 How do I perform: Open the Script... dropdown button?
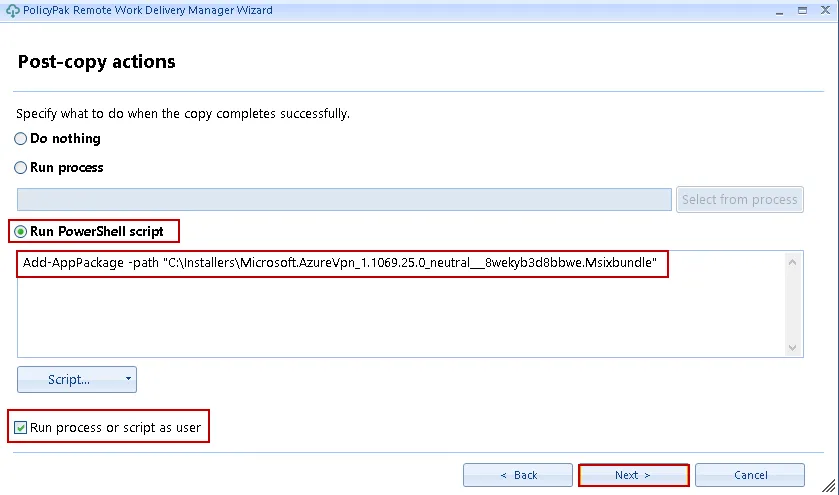tap(68, 380)
